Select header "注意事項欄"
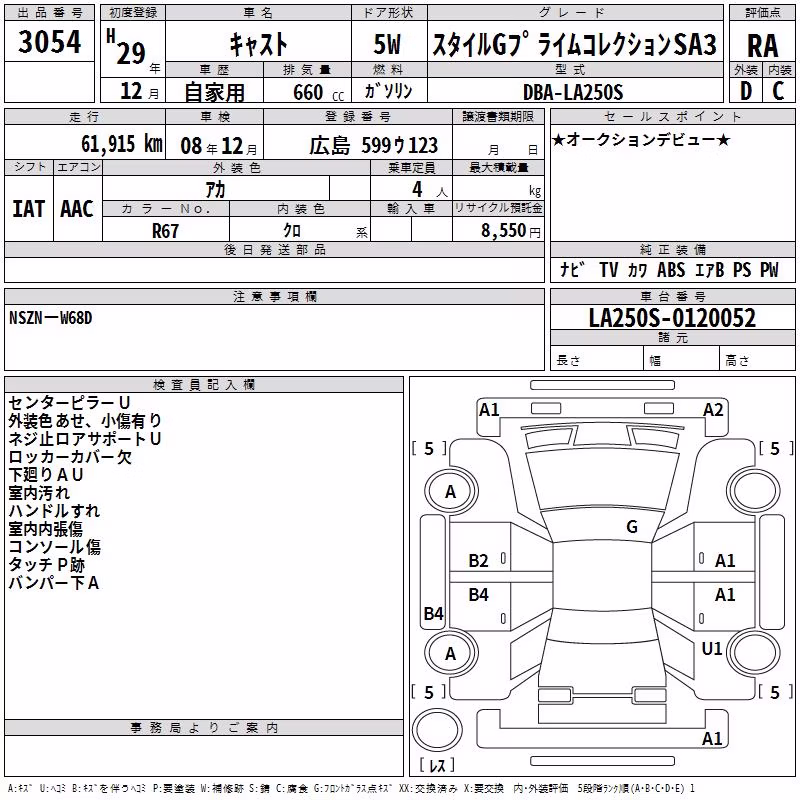This screenshot has width=800, height=800. [x=275, y=296]
